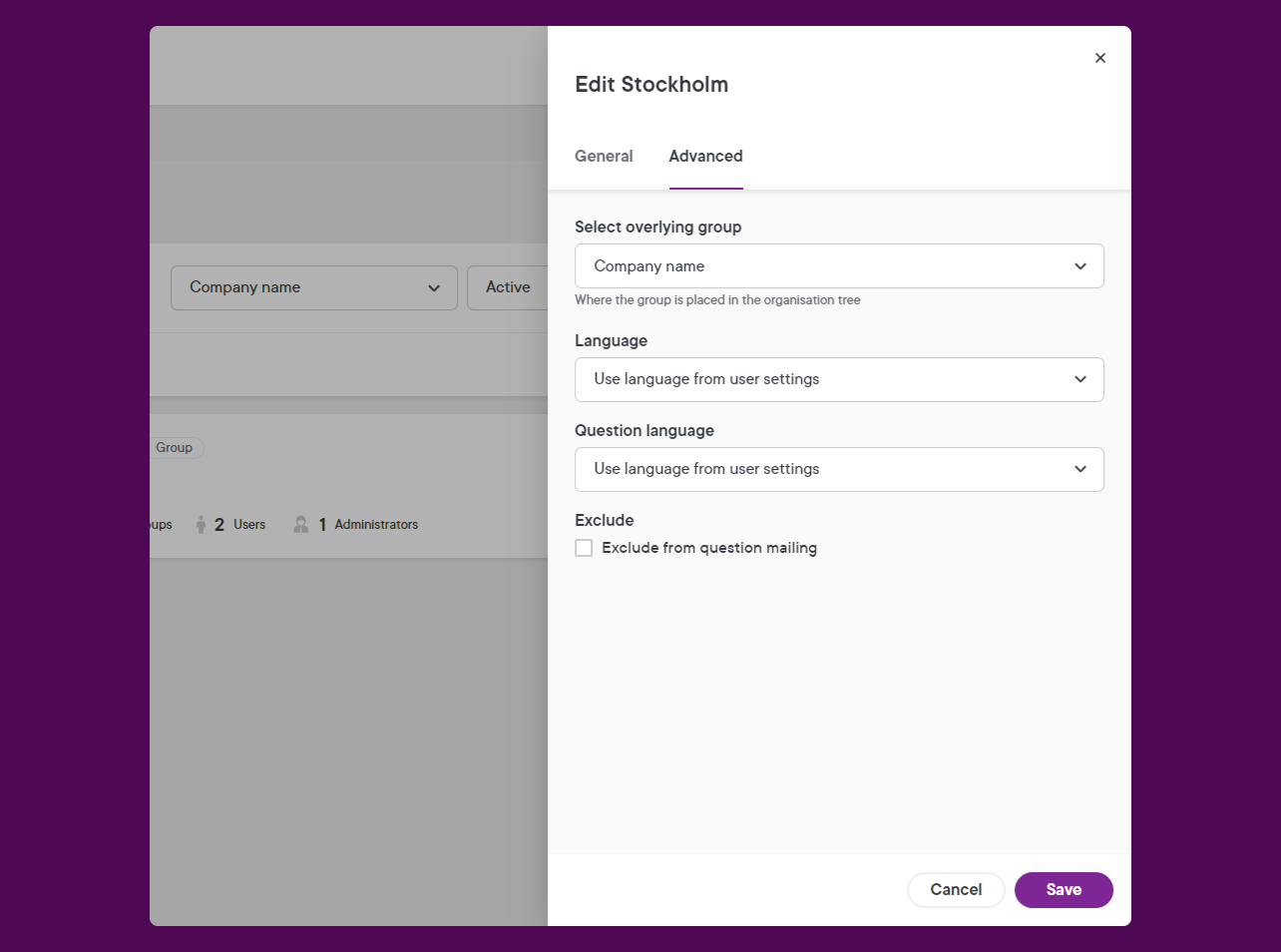The height and width of the screenshot is (952, 1281).
Task: Open the Question language dropdown
Action: coord(838,469)
